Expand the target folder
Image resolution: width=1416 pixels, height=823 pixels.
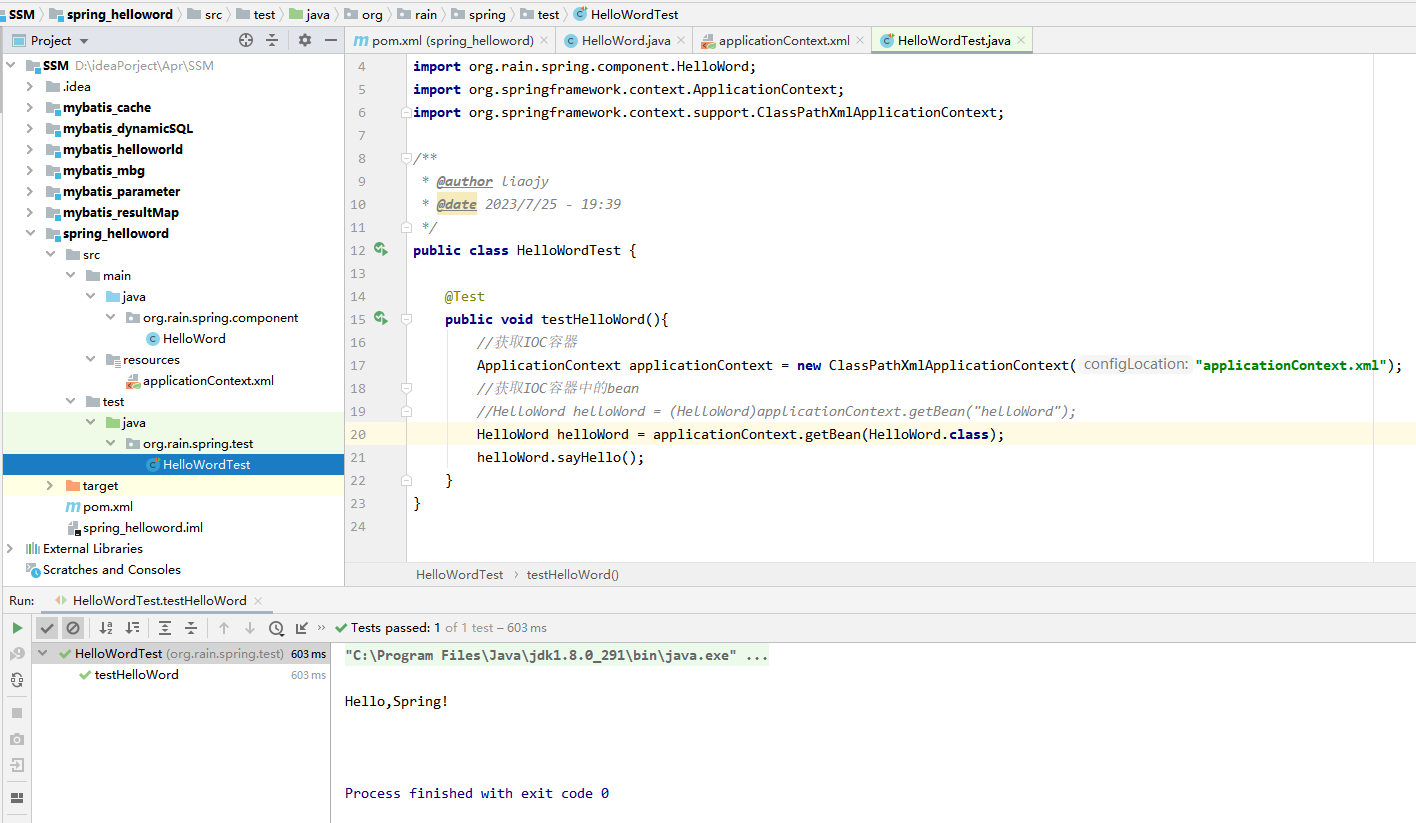(x=50, y=486)
